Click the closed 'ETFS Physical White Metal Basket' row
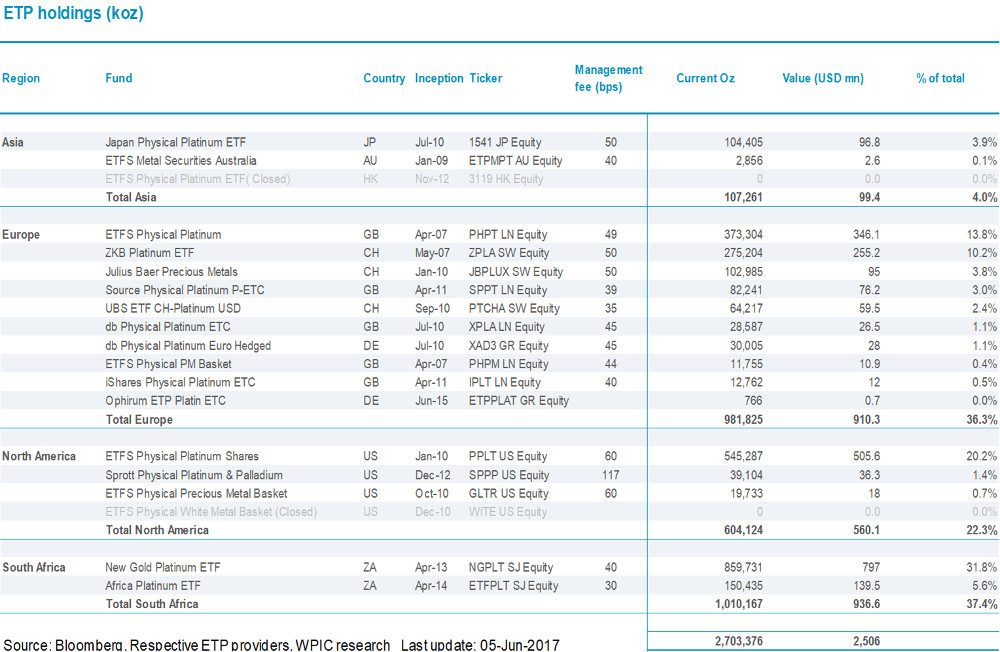 point(499,512)
